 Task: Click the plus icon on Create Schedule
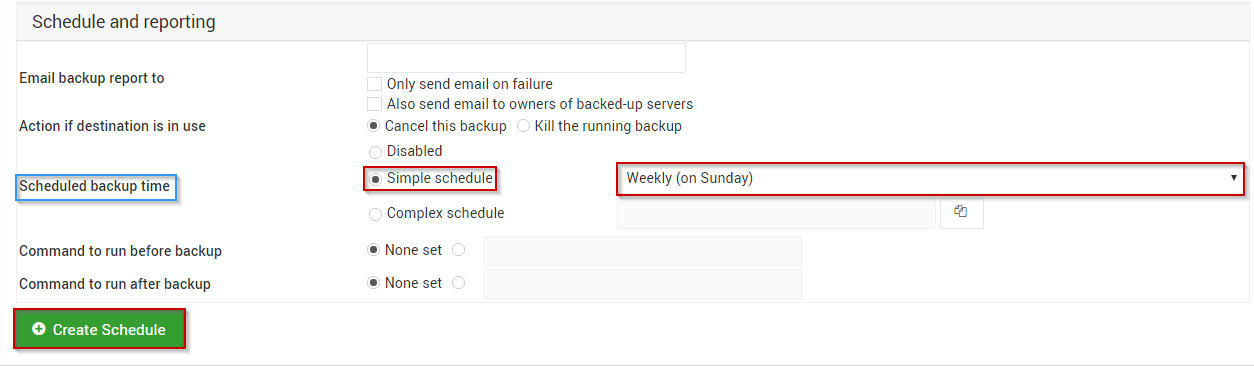click(39, 329)
